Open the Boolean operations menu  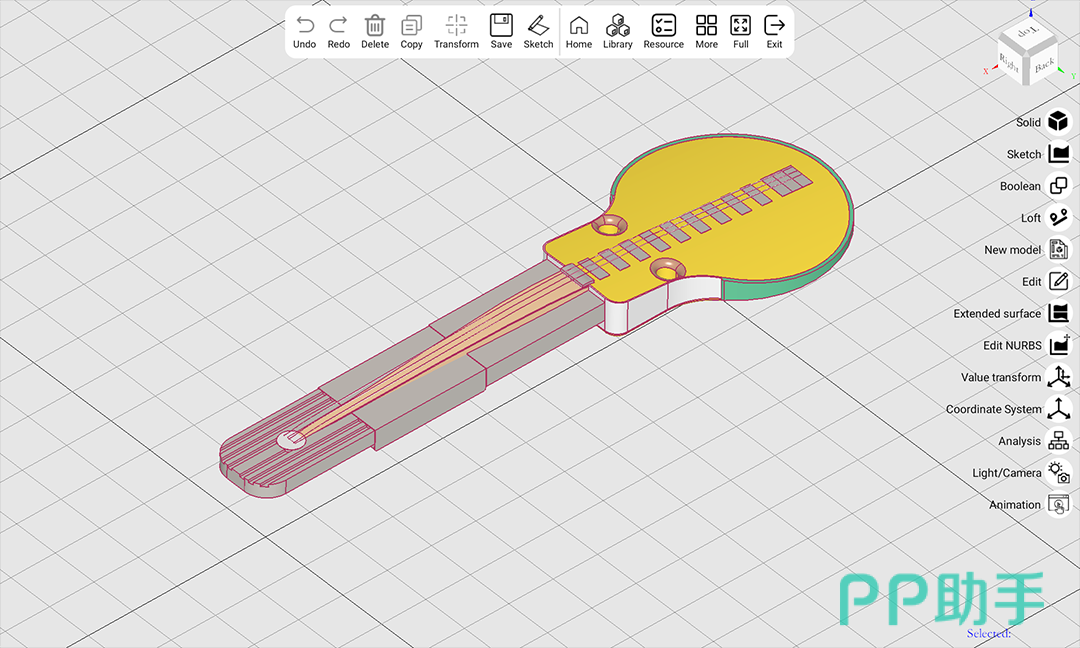click(1058, 186)
